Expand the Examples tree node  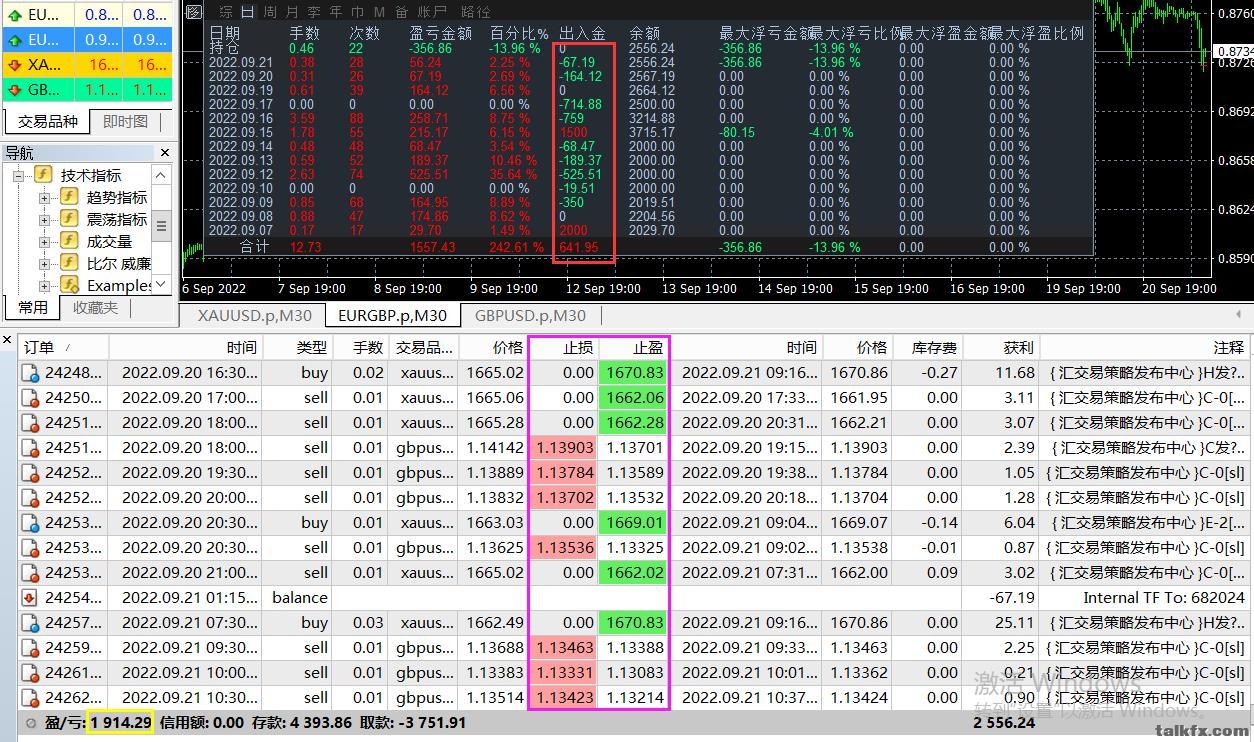(44, 286)
